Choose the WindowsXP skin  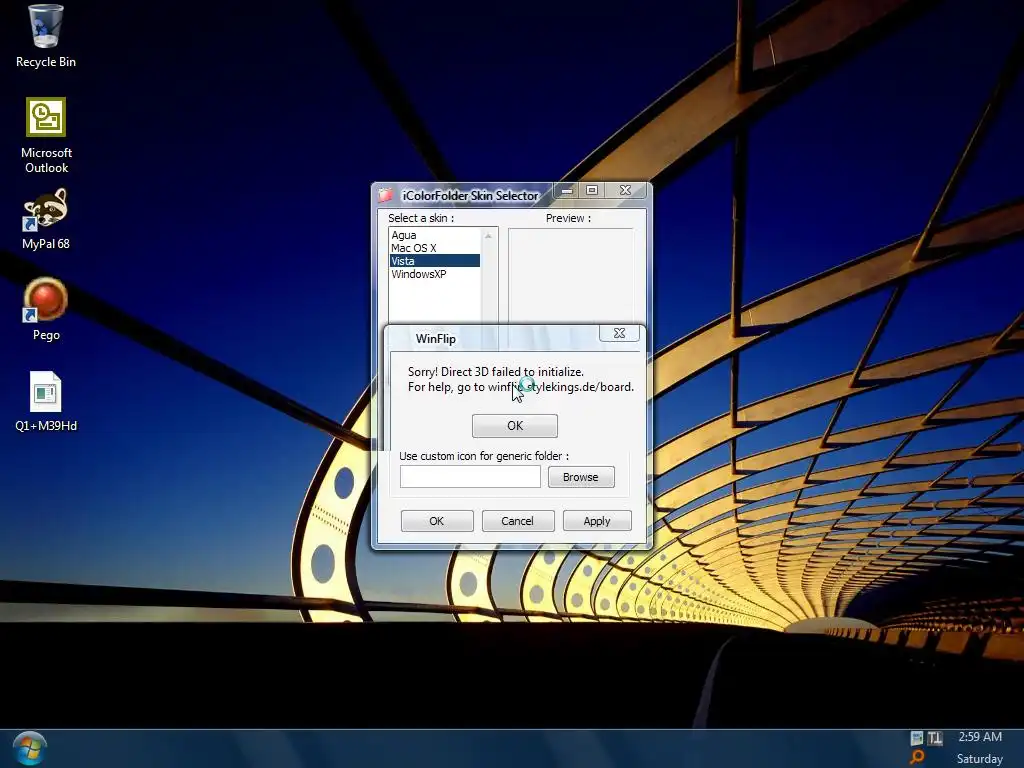[434, 274]
